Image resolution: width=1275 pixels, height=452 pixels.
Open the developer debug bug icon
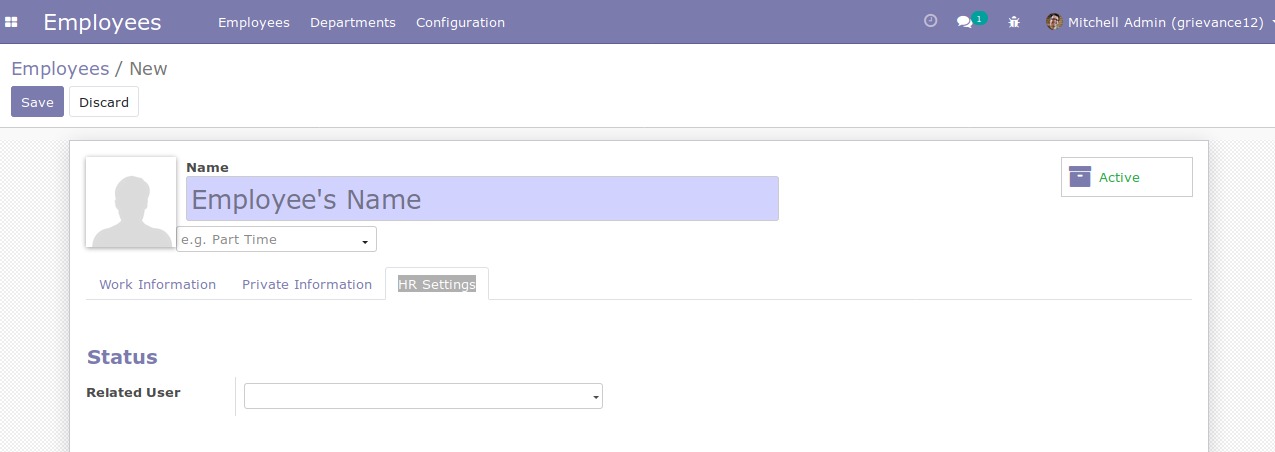(x=1014, y=22)
